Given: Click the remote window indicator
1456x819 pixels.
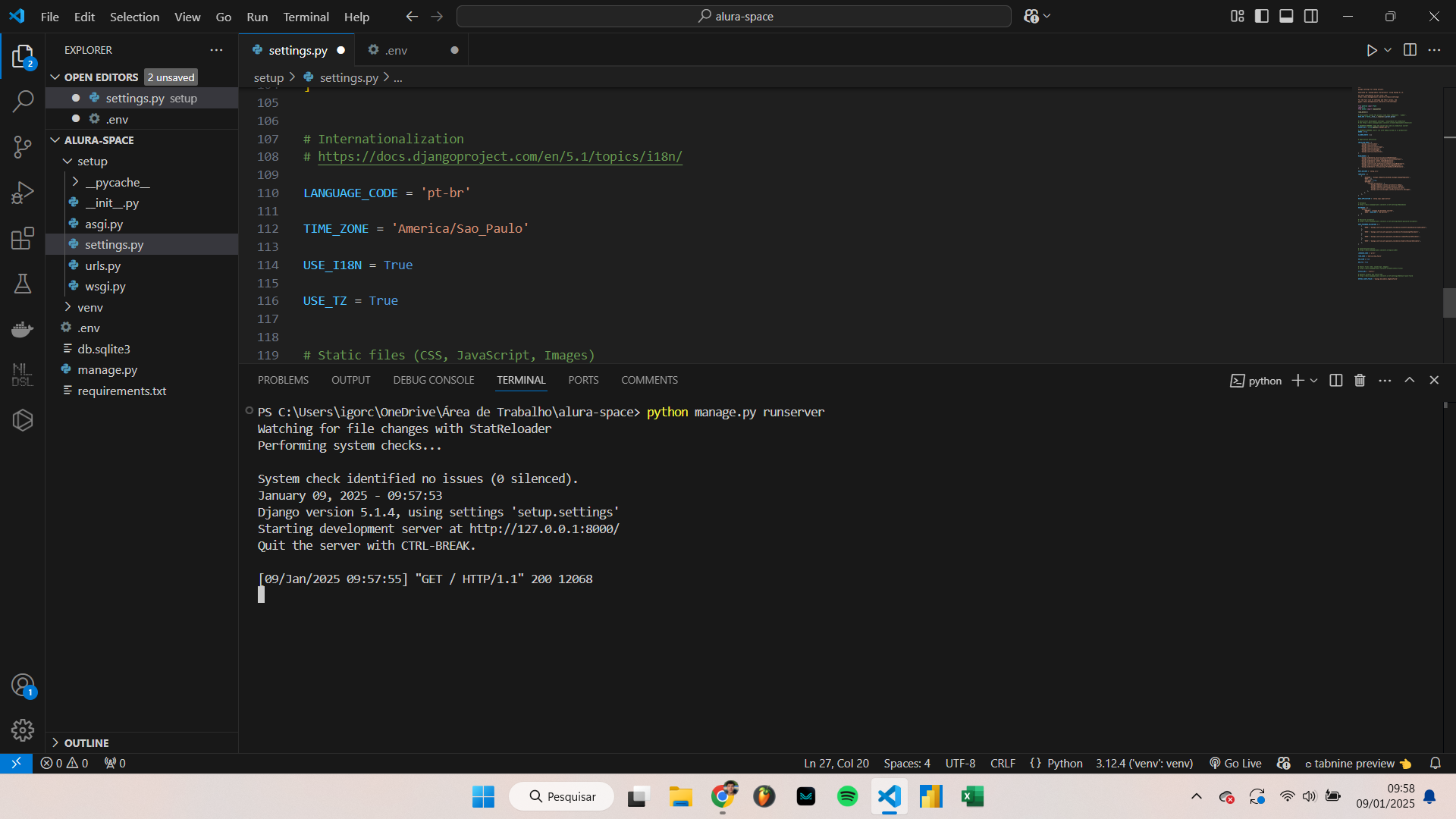Looking at the screenshot, I should point(16,763).
